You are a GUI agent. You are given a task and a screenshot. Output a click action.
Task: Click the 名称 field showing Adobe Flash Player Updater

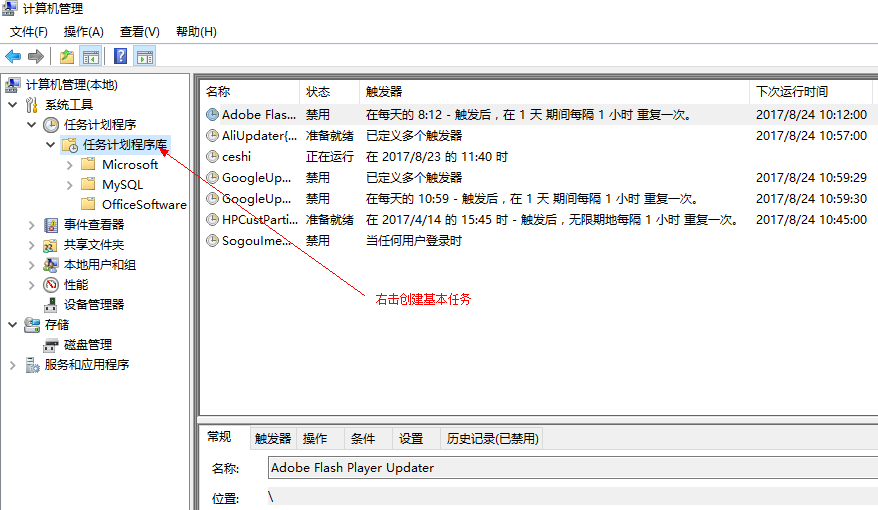click(x=573, y=468)
